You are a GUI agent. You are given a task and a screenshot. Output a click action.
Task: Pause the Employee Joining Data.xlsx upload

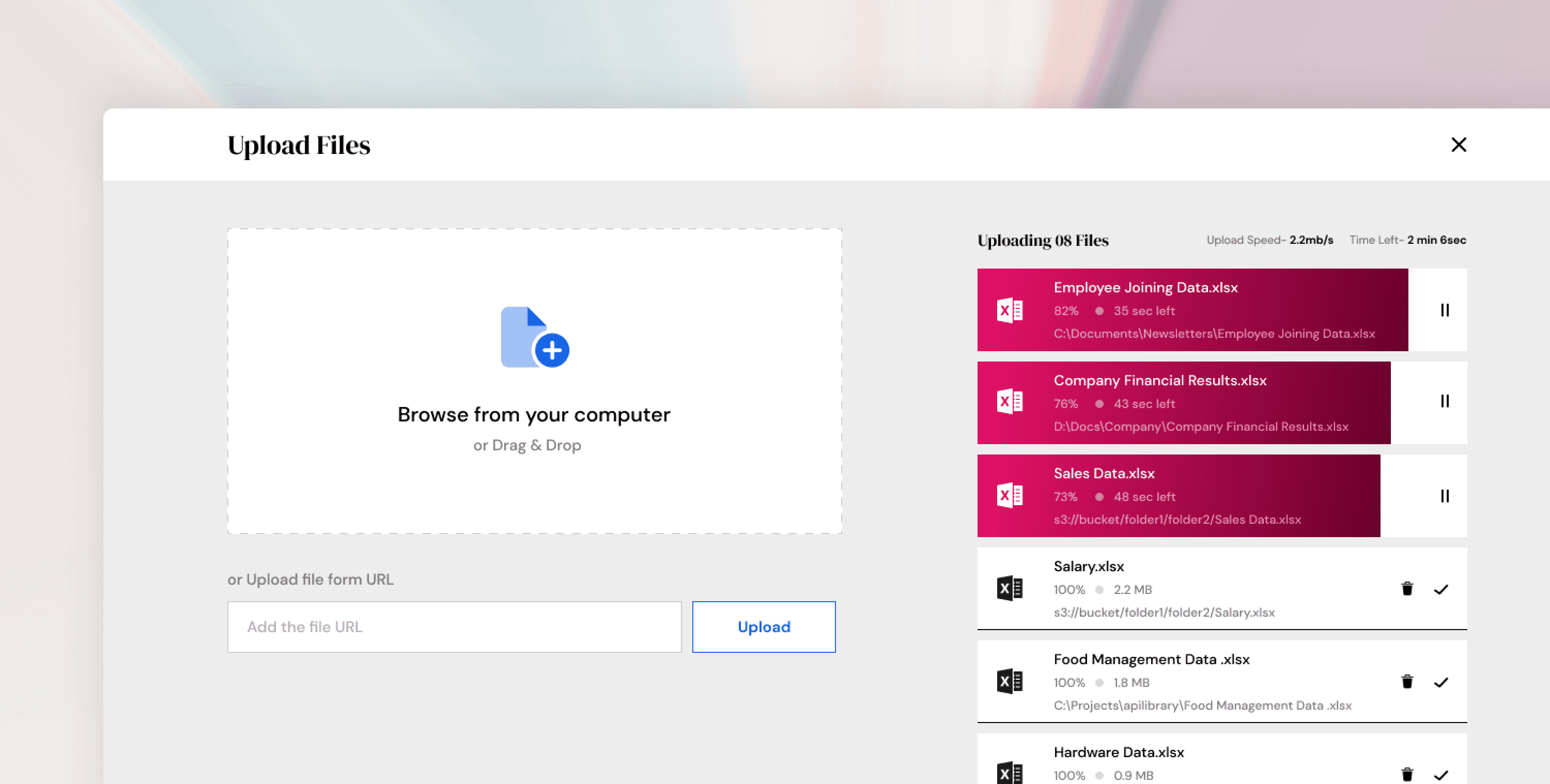1444,310
